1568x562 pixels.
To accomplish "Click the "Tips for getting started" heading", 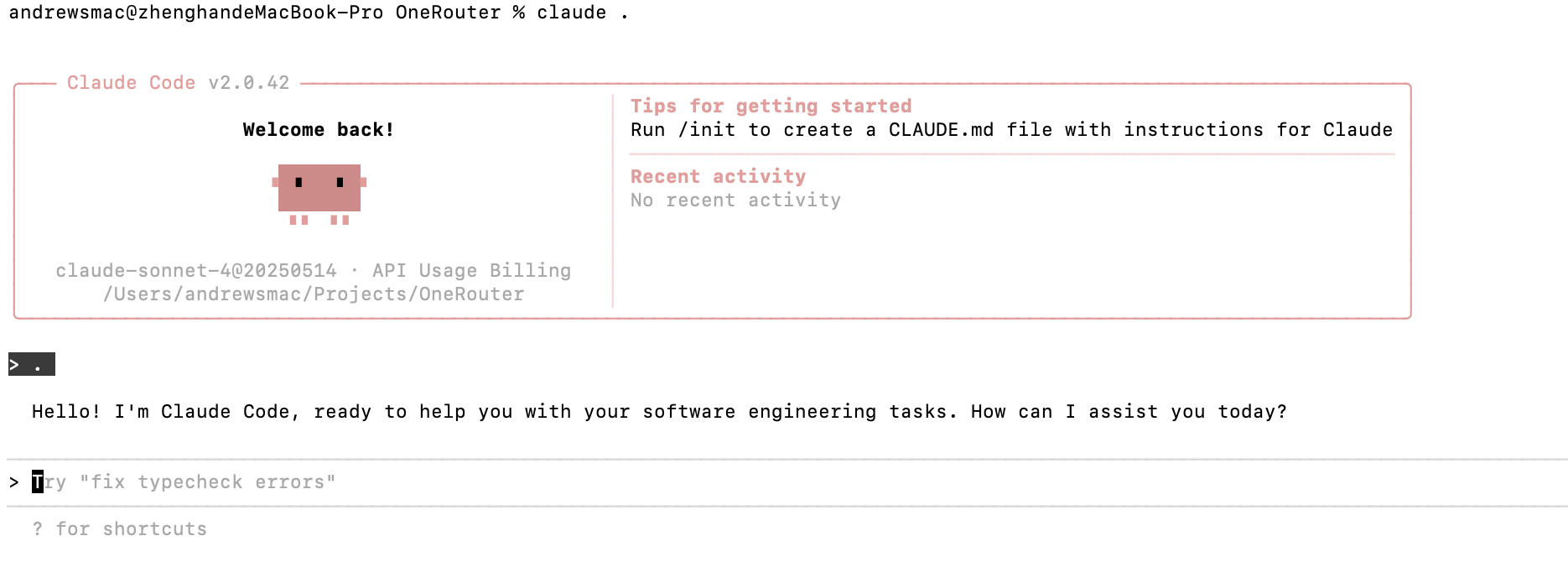I will 771,107.
